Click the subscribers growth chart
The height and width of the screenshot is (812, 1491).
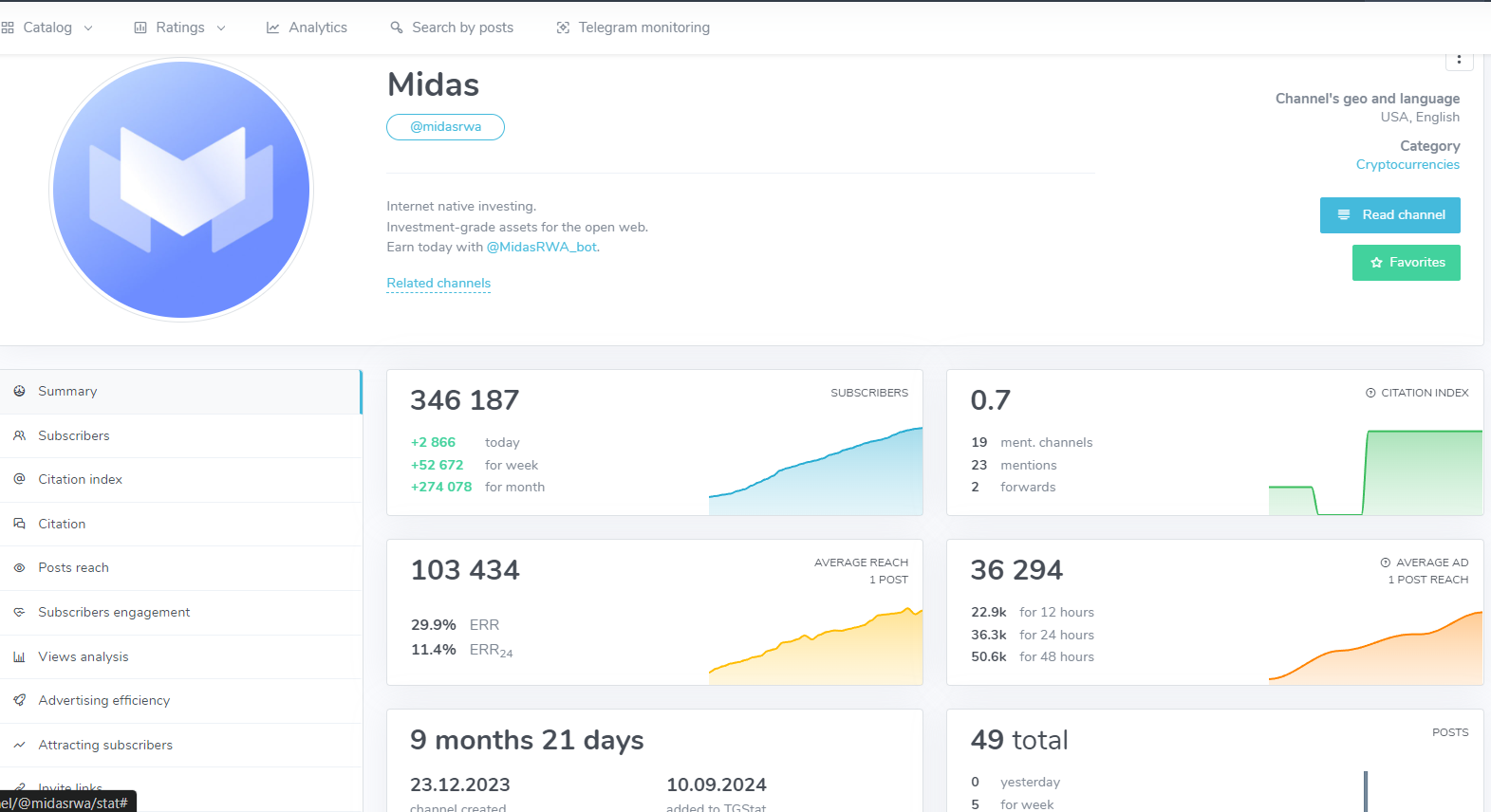click(815, 471)
